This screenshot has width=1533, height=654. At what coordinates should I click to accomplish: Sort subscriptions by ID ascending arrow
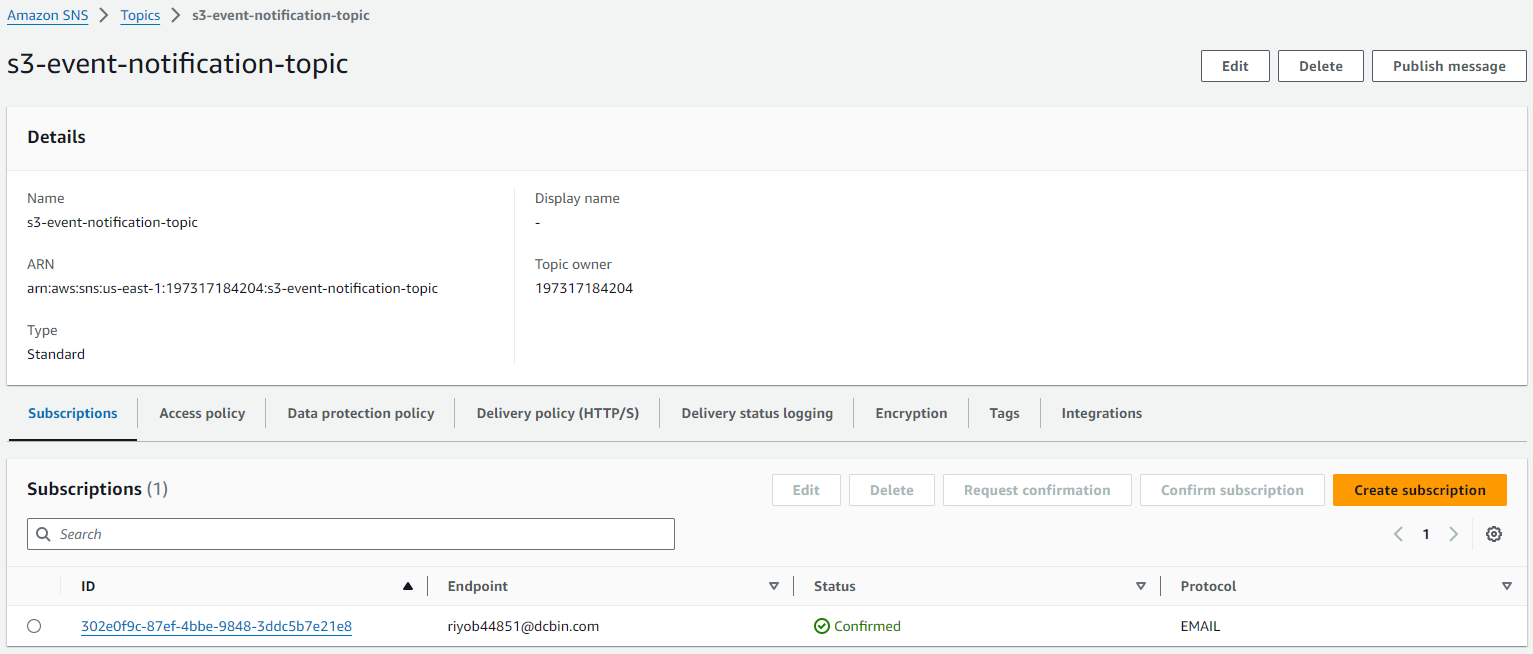(408, 586)
